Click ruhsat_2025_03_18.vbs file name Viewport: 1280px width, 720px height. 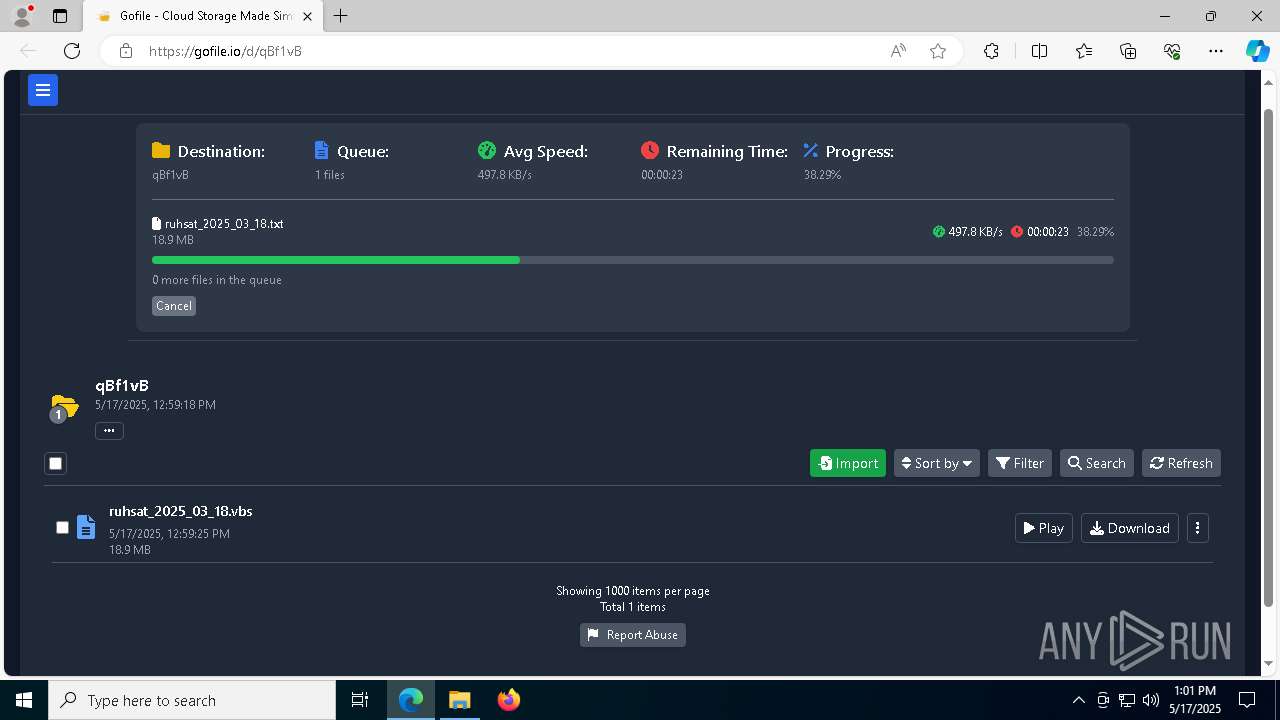click(x=181, y=511)
